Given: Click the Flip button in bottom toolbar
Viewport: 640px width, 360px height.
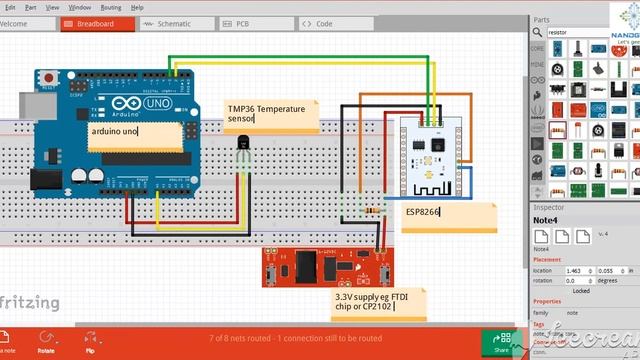Looking at the screenshot, I should [x=91, y=342].
